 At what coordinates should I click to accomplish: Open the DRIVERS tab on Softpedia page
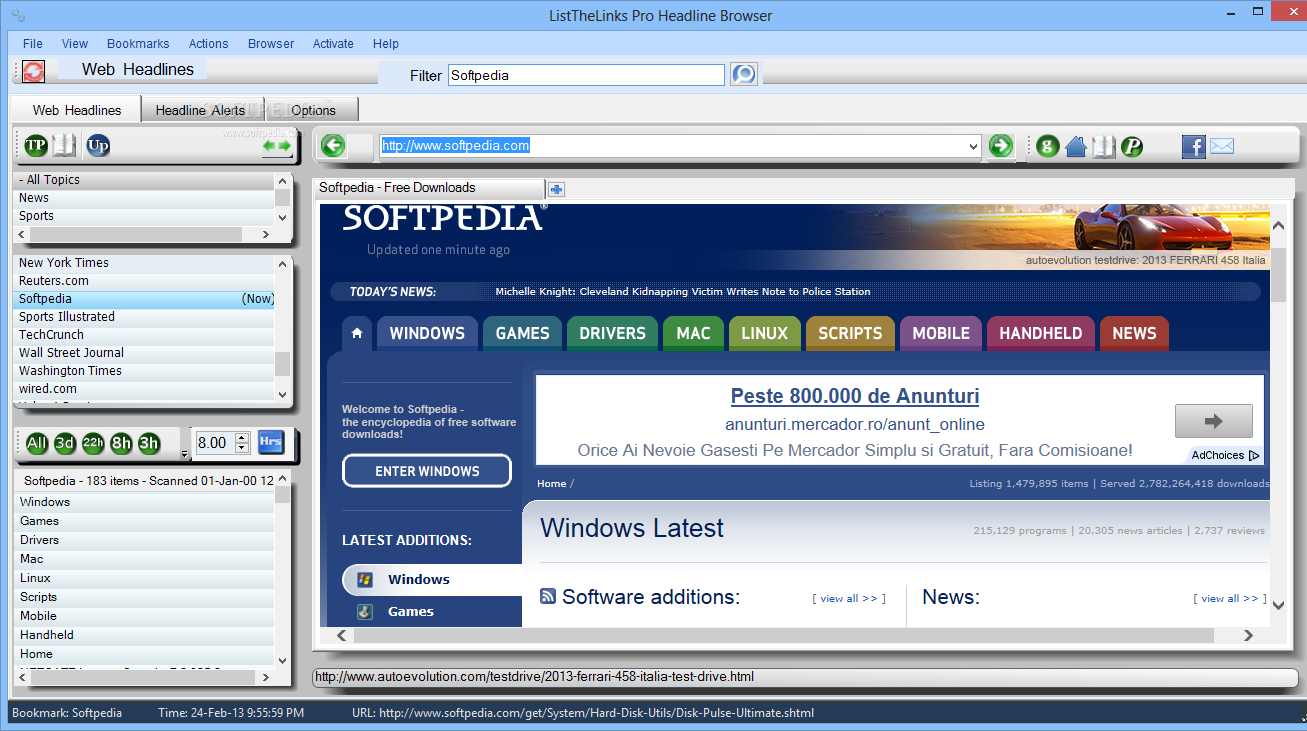coord(612,333)
